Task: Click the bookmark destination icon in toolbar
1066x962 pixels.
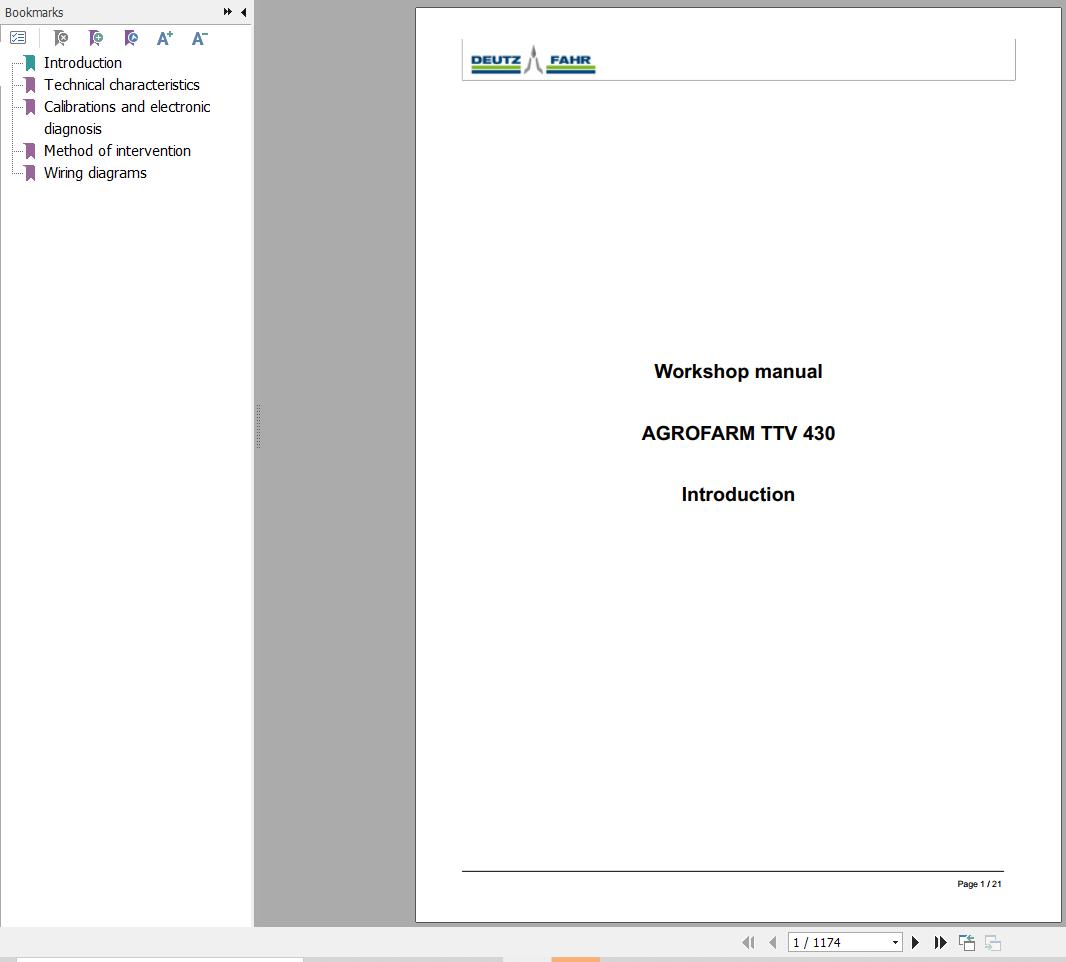Action: (131, 38)
